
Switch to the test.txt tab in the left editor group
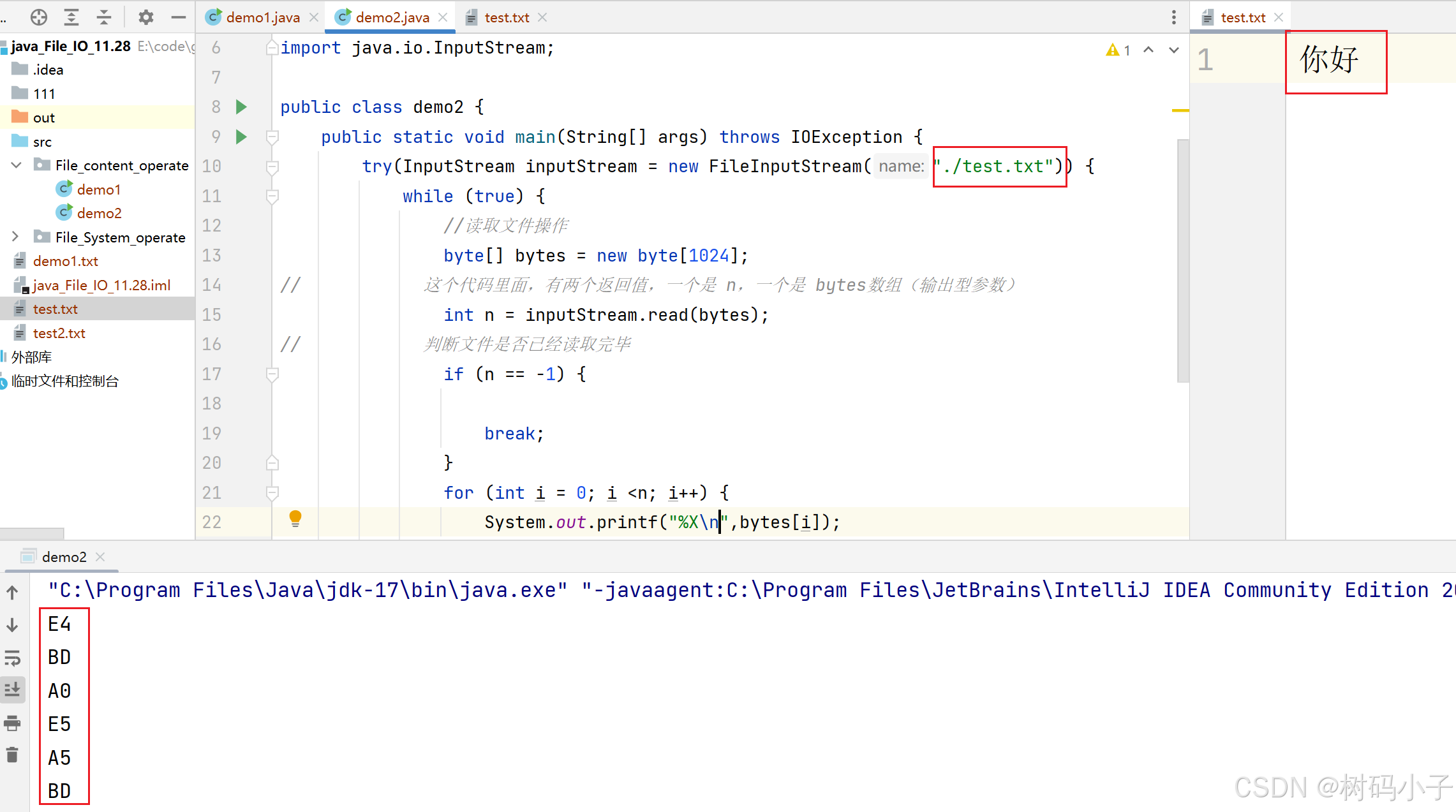pos(506,17)
